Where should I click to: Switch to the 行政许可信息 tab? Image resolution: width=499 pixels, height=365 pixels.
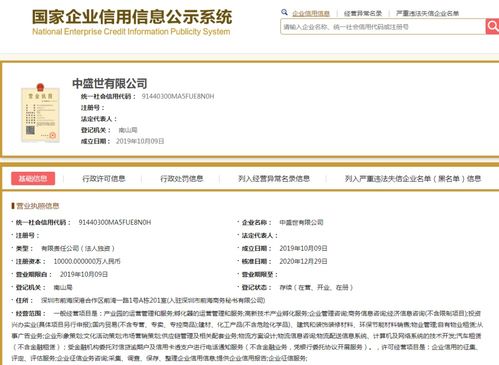coord(104,179)
